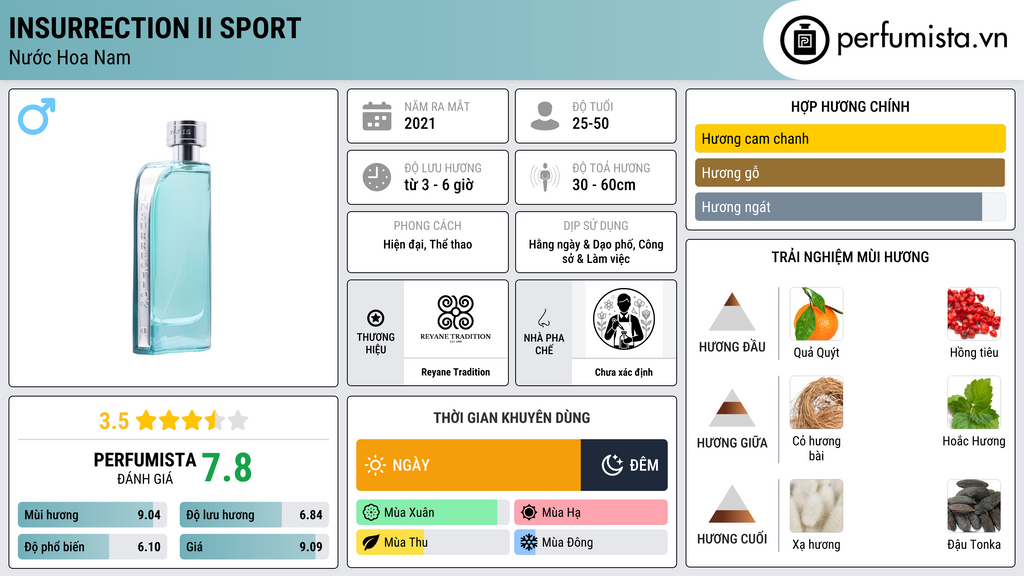1024x576 pixels.
Task: Click the dark Đêm nighttime bar
Action: pyautogui.click(x=624, y=465)
